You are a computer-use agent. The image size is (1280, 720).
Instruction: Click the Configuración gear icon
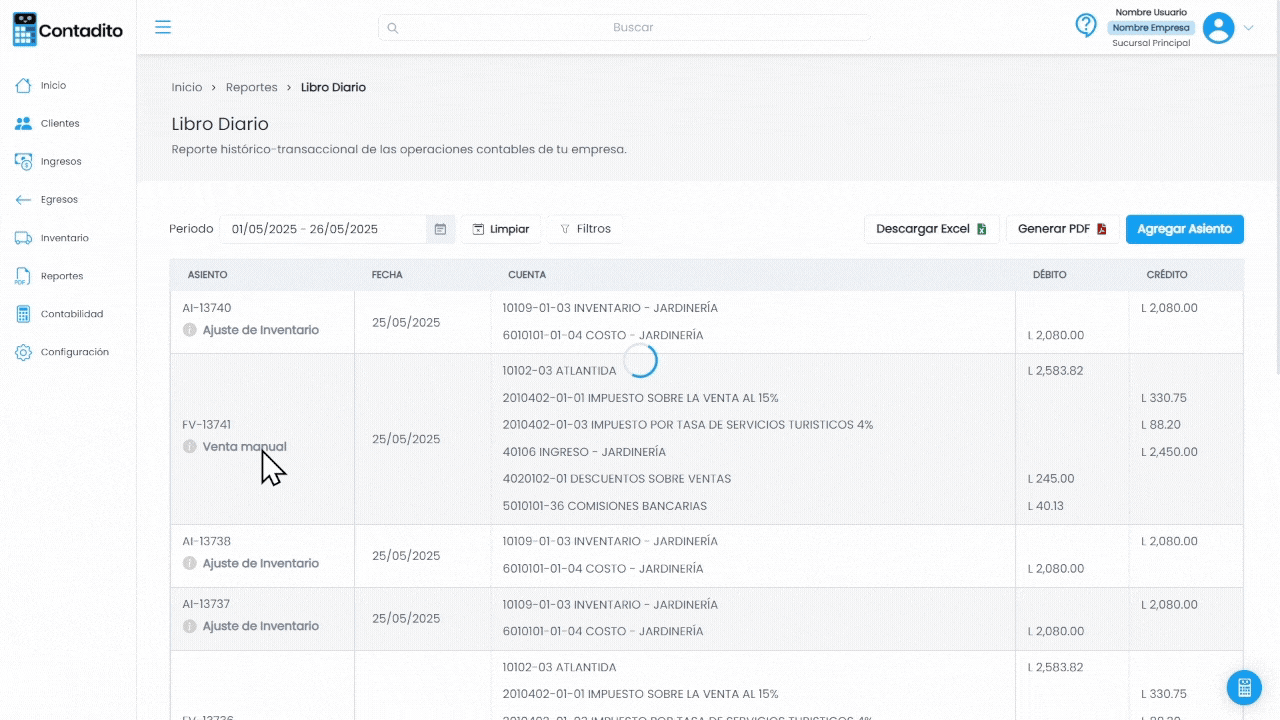tap(24, 352)
